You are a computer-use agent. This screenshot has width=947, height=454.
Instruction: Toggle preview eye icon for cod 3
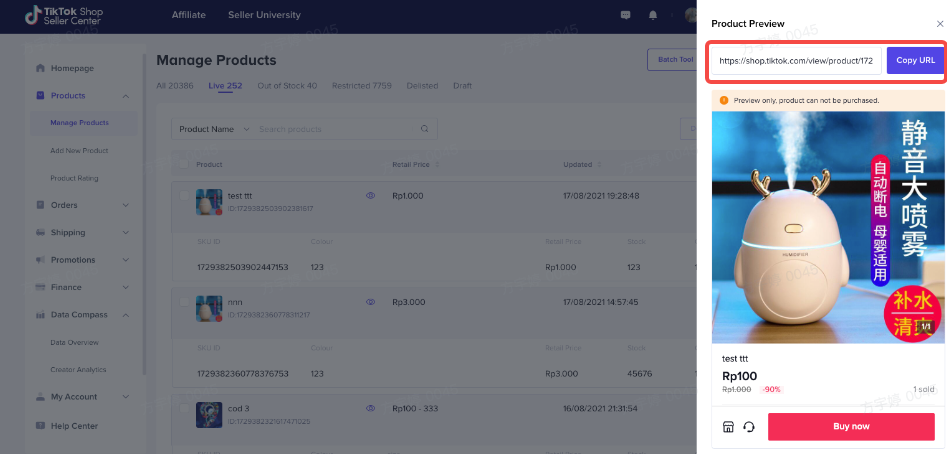(x=370, y=408)
